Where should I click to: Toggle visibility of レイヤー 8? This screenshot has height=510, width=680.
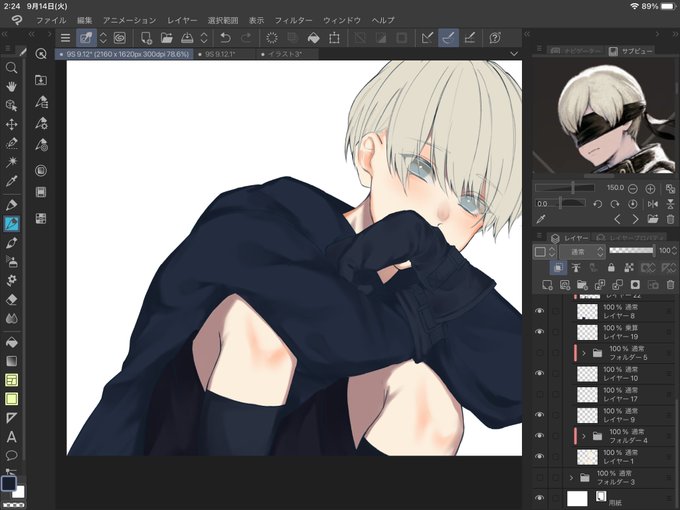click(539, 311)
